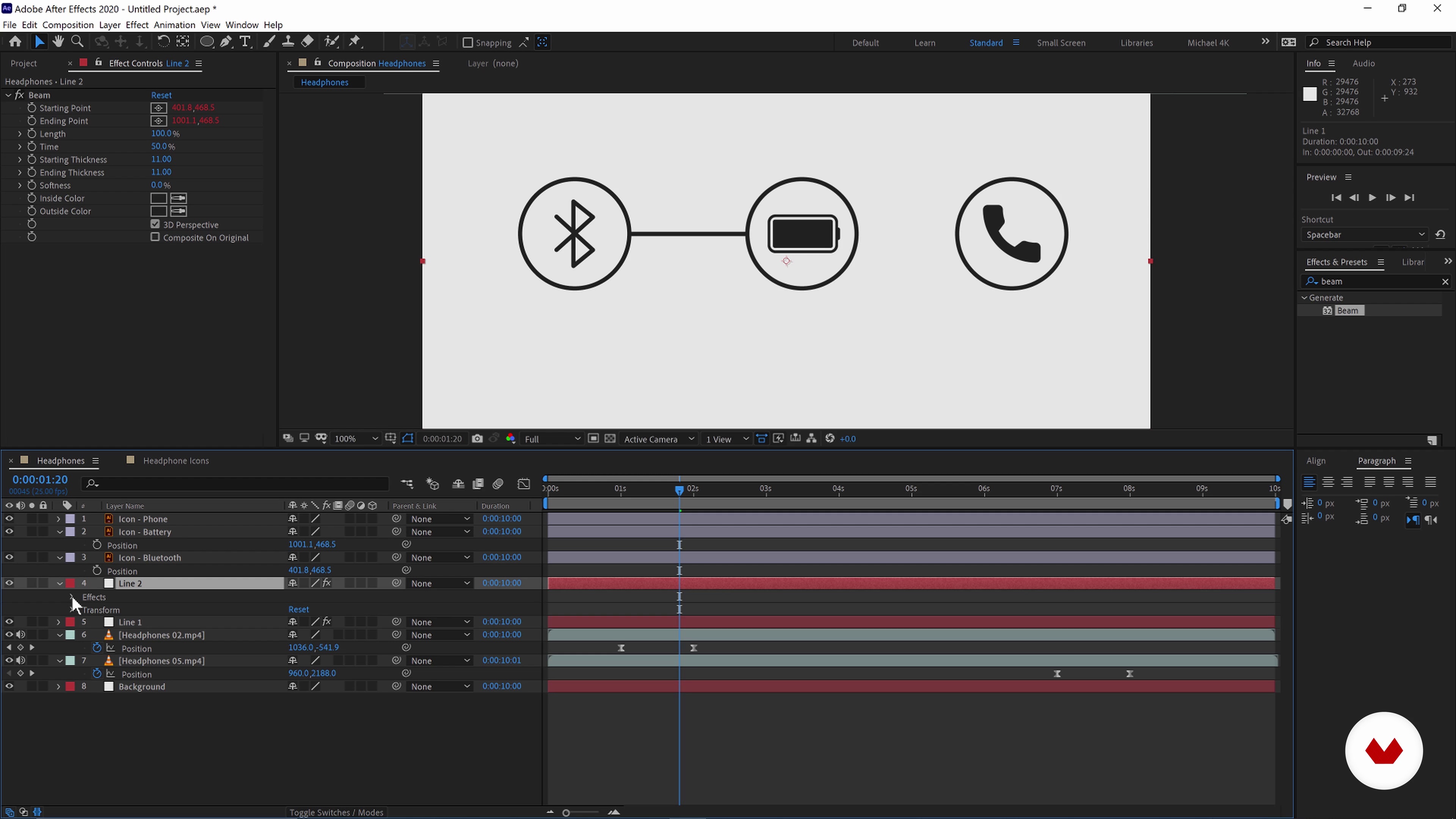
Task: Open the Graph Editor in timeline
Action: (524, 485)
